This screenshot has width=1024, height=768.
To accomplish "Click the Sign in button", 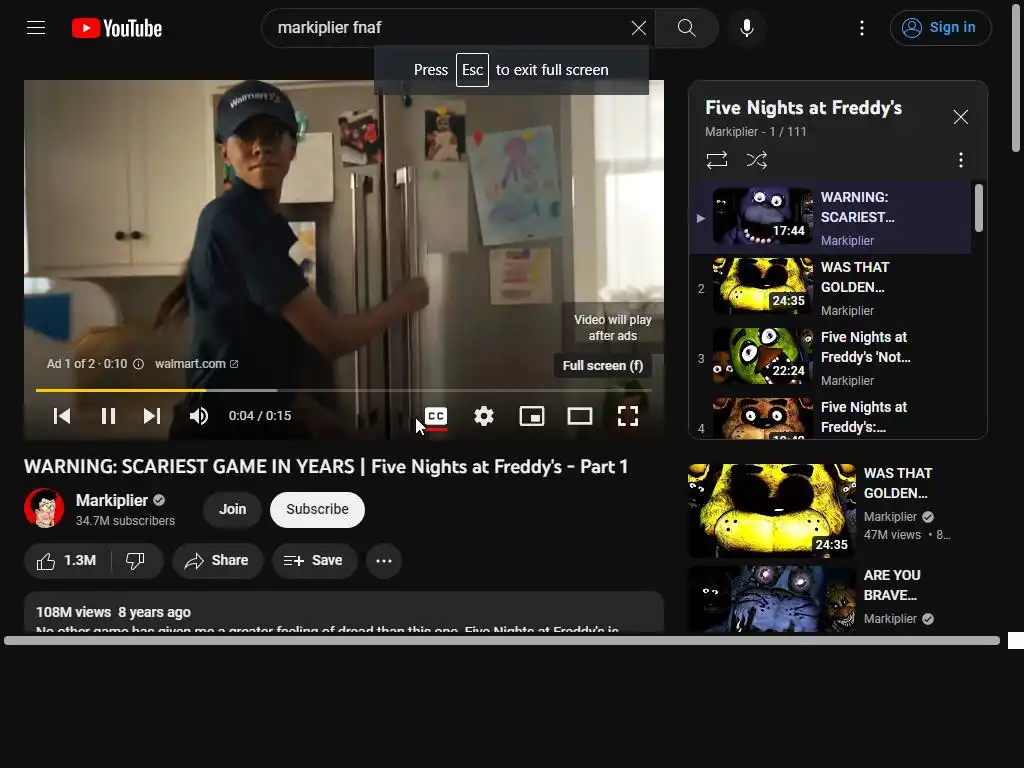I will tap(940, 27).
